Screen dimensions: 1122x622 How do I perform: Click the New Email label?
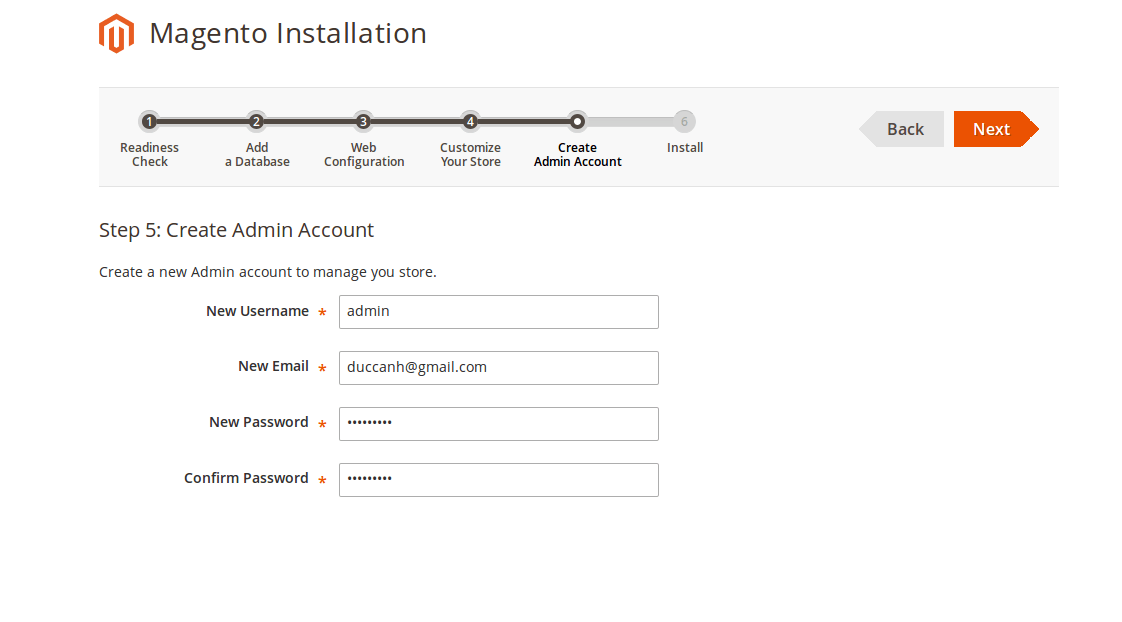coord(273,366)
